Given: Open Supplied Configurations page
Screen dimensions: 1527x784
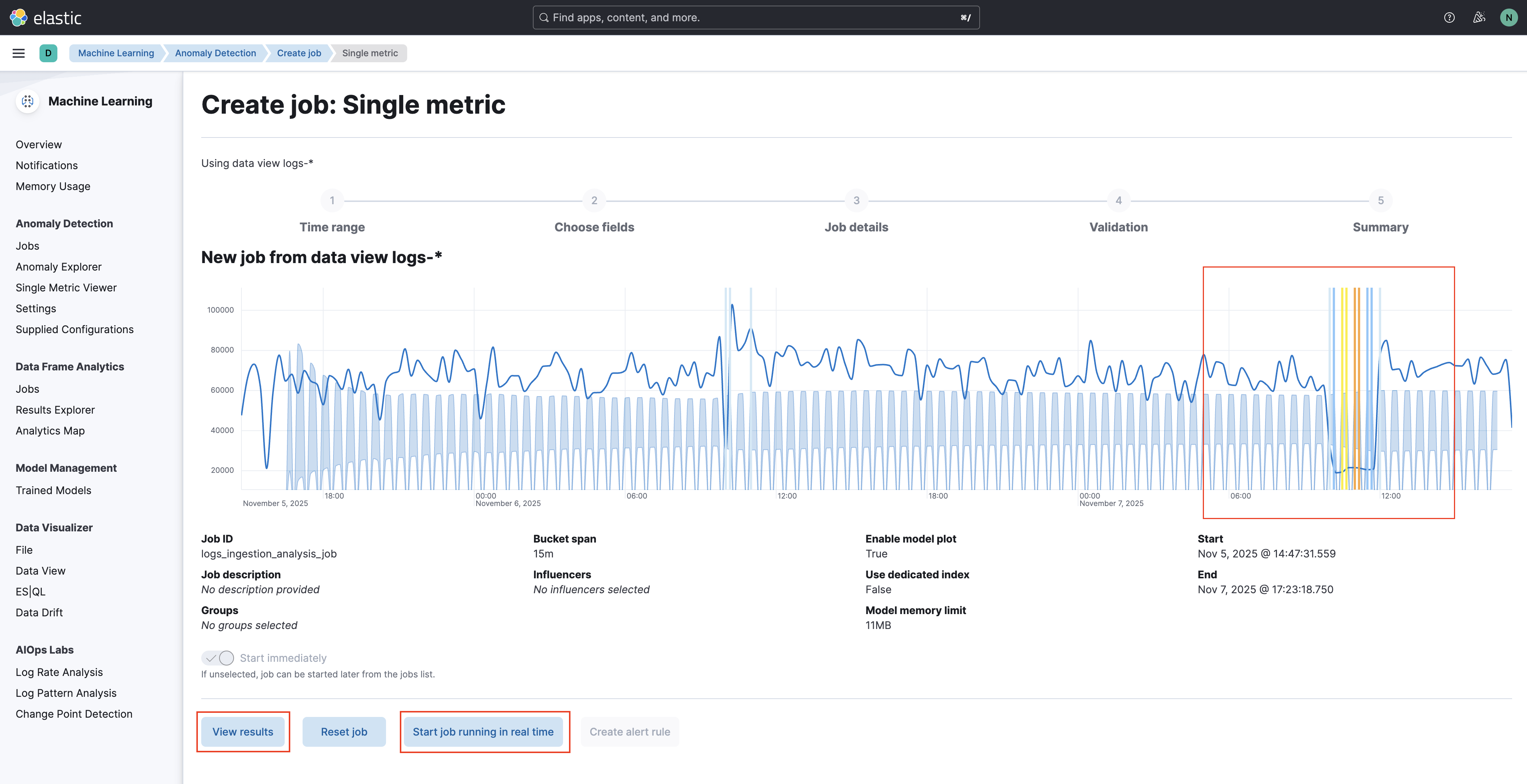Looking at the screenshot, I should click(75, 329).
